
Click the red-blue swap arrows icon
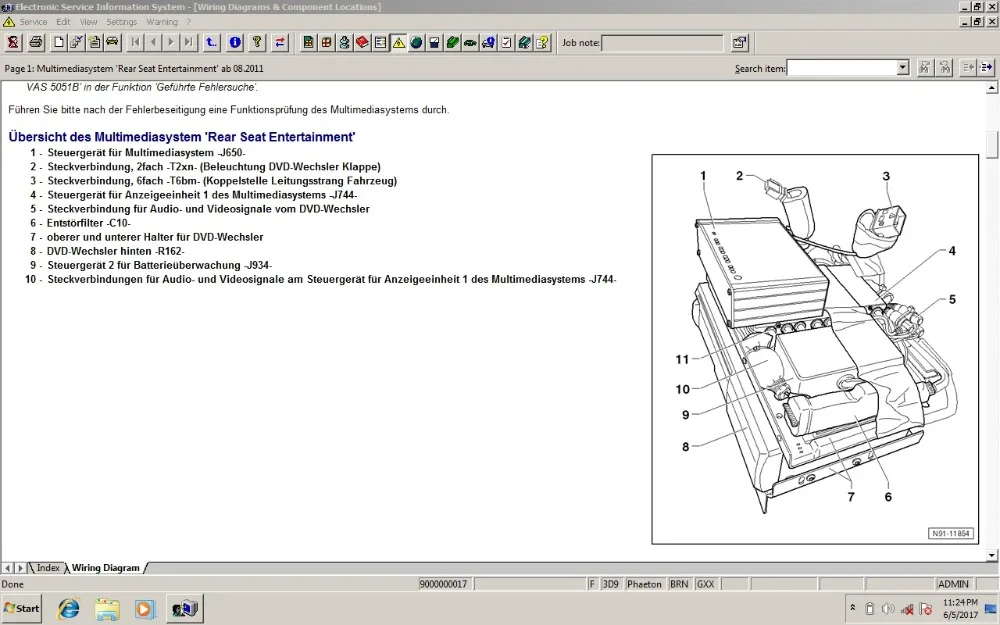[280, 43]
